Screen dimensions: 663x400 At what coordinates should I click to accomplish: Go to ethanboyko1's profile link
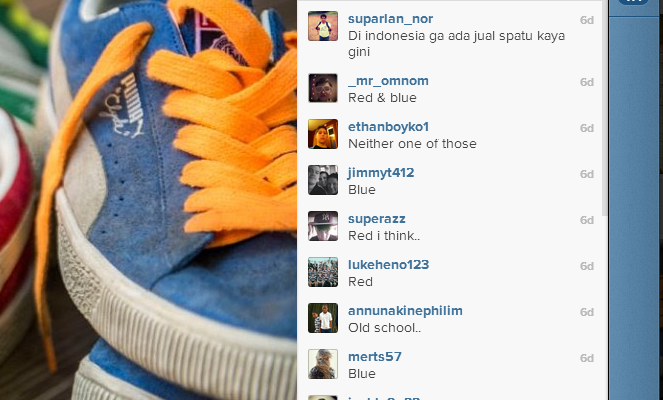point(389,127)
